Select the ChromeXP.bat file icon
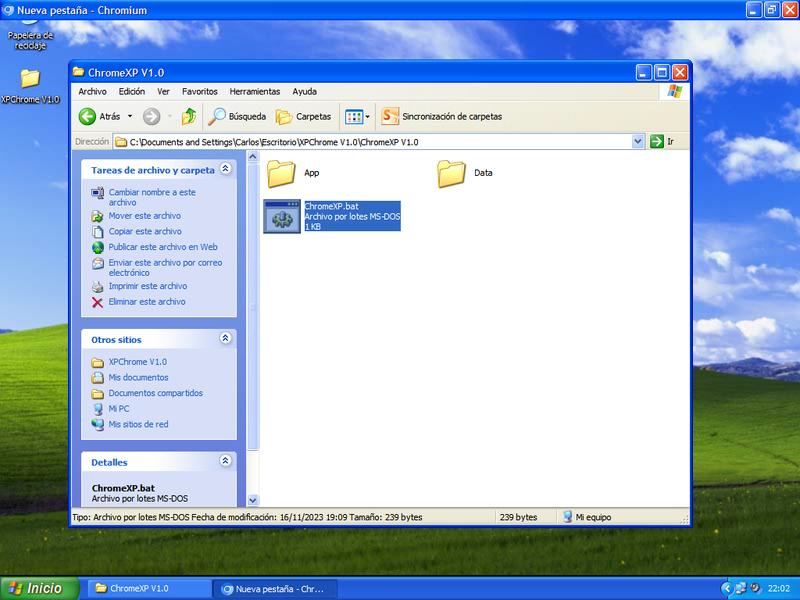The image size is (800, 600). pyautogui.click(x=282, y=216)
